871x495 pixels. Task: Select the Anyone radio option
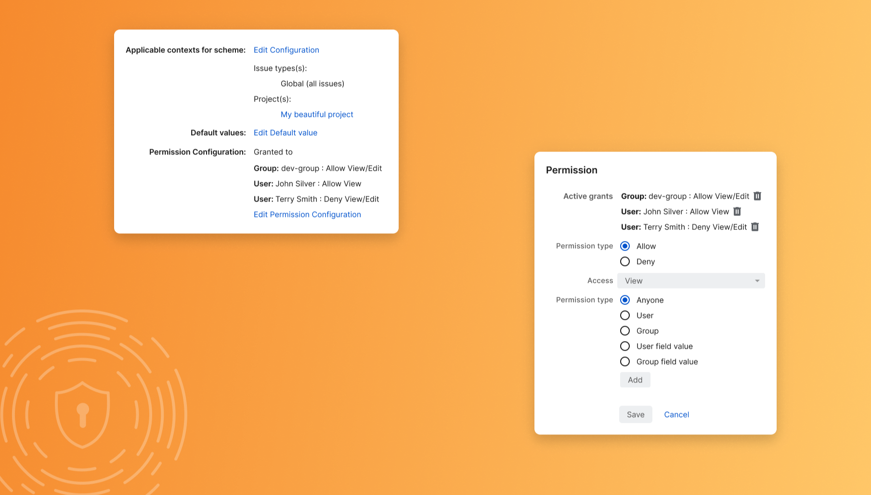(x=625, y=300)
